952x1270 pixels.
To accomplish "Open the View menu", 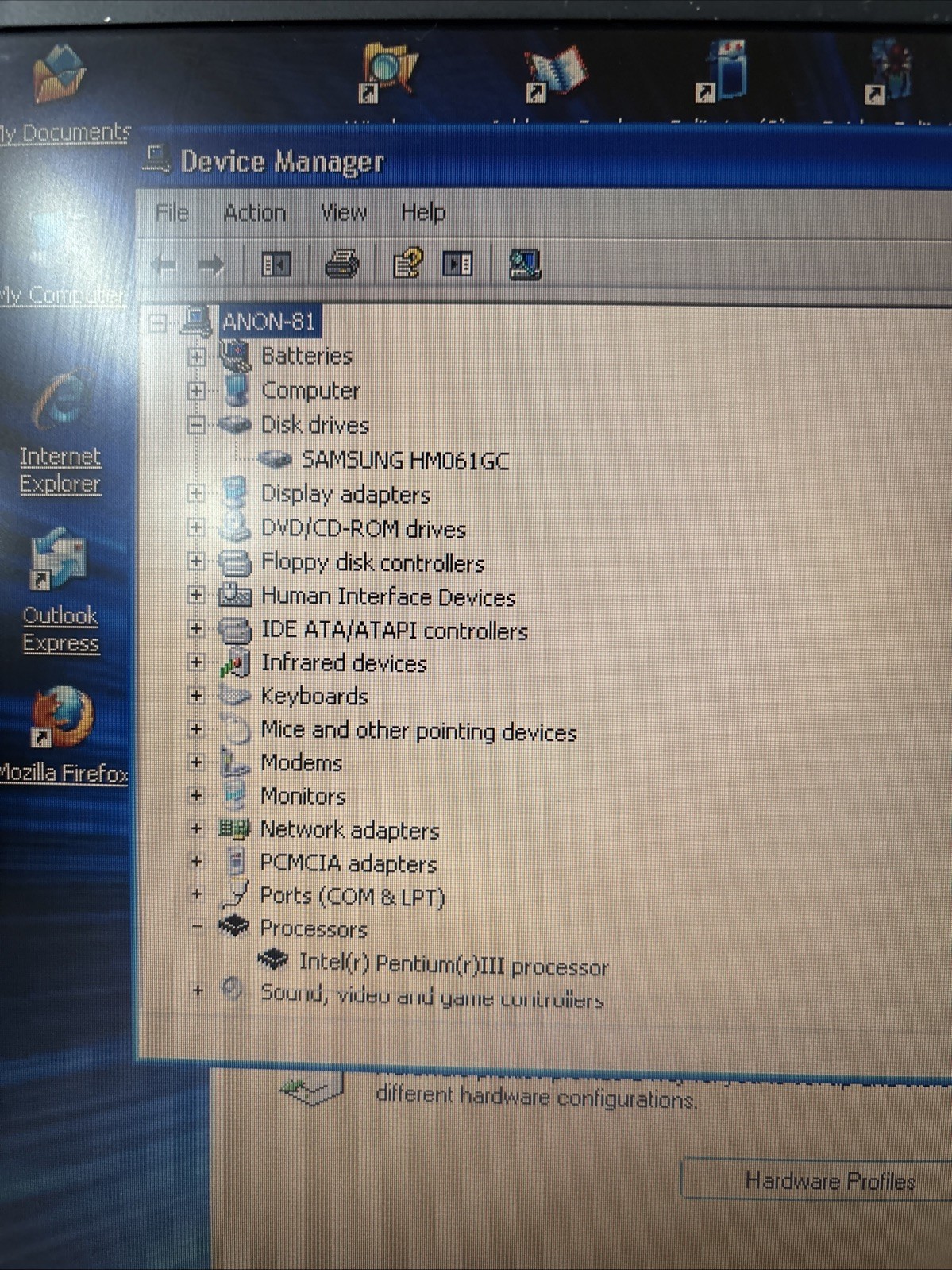I will point(343,213).
